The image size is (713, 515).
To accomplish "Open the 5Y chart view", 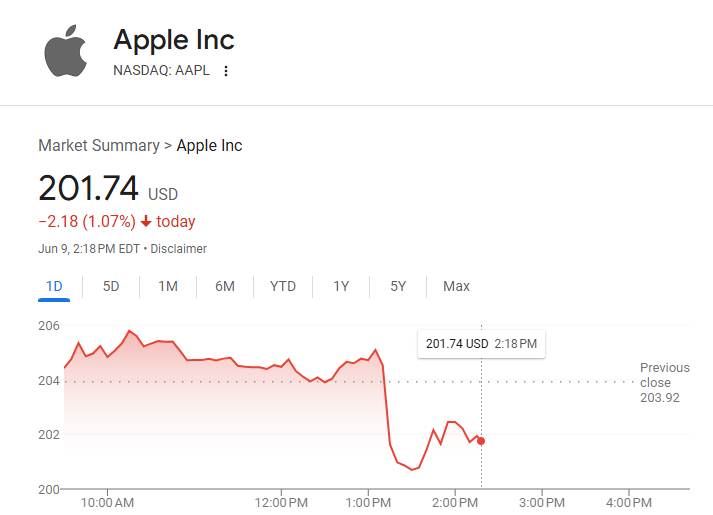I will (398, 287).
